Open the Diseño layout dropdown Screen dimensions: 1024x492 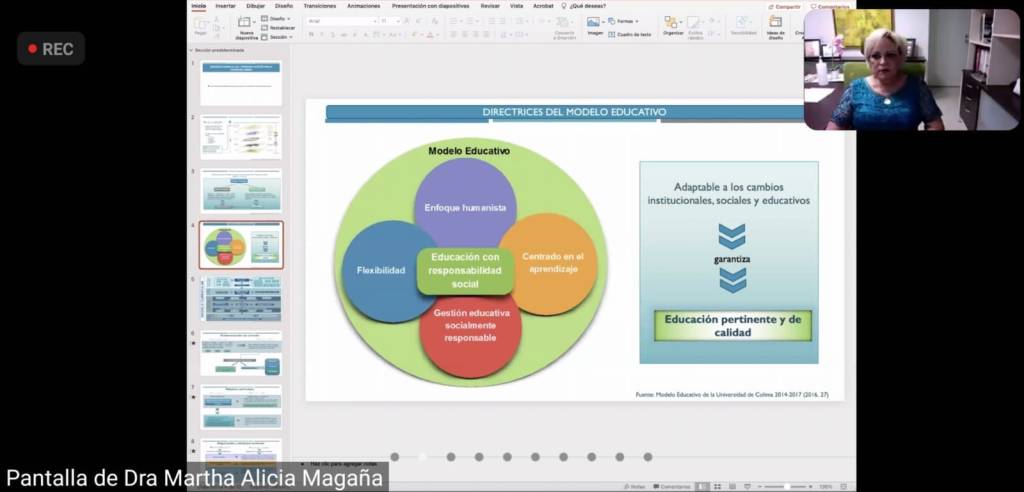point(277,18)
